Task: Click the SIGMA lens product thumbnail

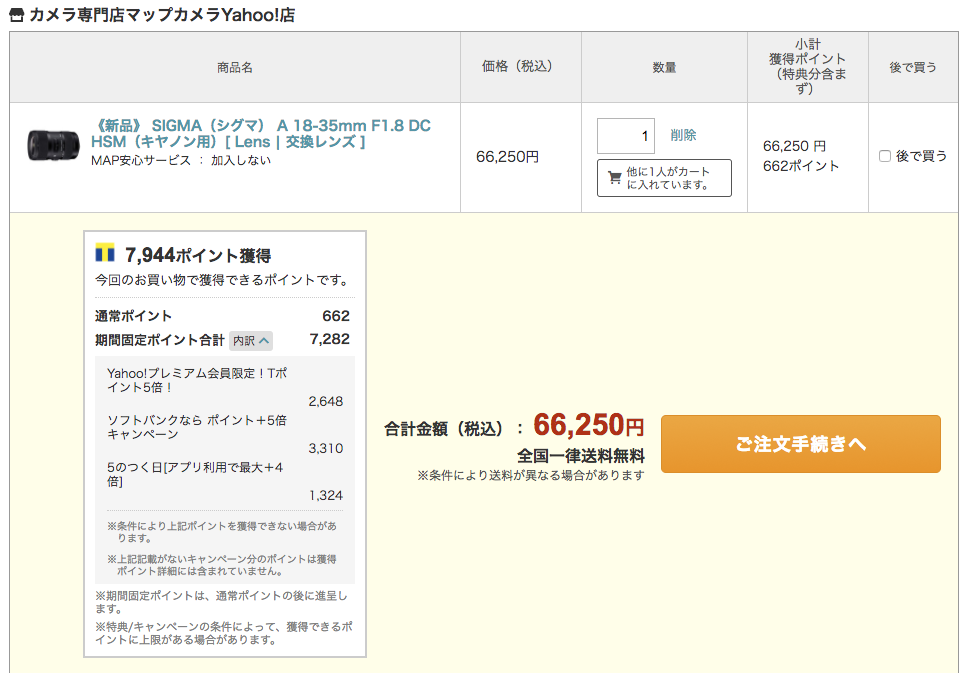Action: [53, 145]
